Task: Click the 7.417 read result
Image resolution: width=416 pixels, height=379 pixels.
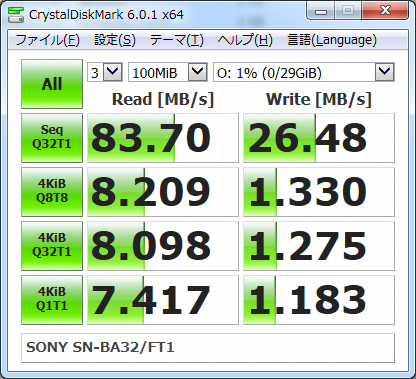Action: tap(163, 300)
